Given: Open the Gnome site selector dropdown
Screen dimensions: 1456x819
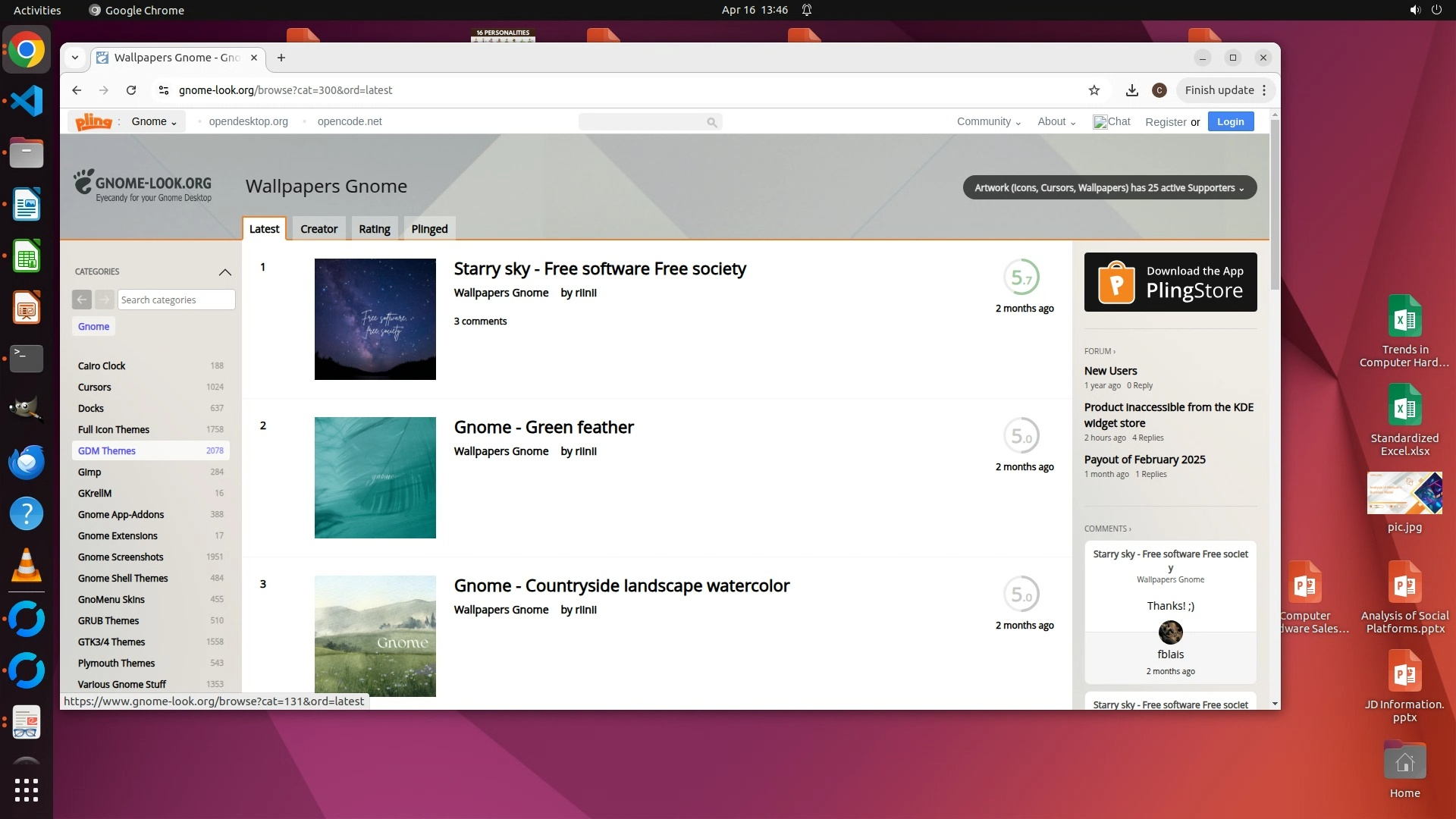Looking at the screenshot, I should 154,121.
